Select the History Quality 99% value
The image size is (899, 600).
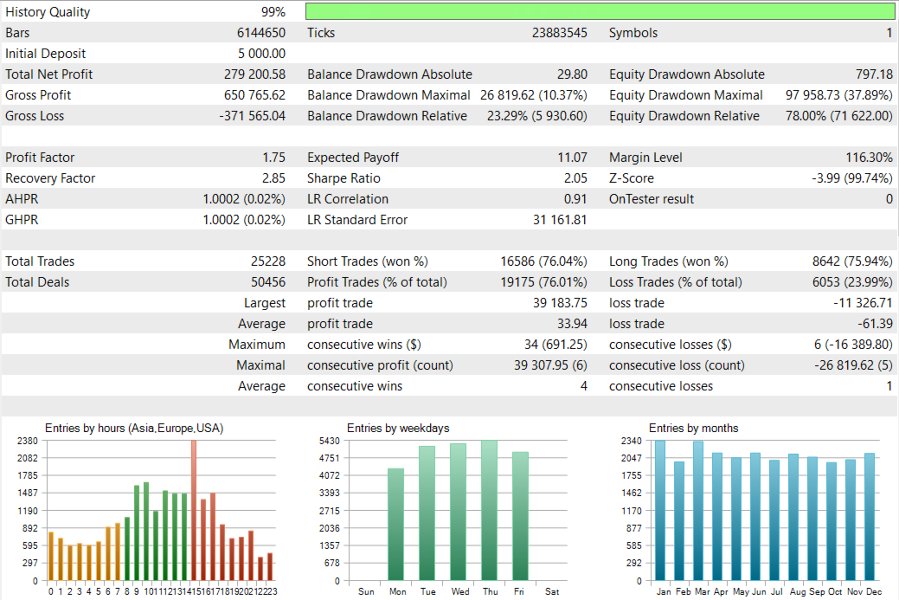click(273, 12)
